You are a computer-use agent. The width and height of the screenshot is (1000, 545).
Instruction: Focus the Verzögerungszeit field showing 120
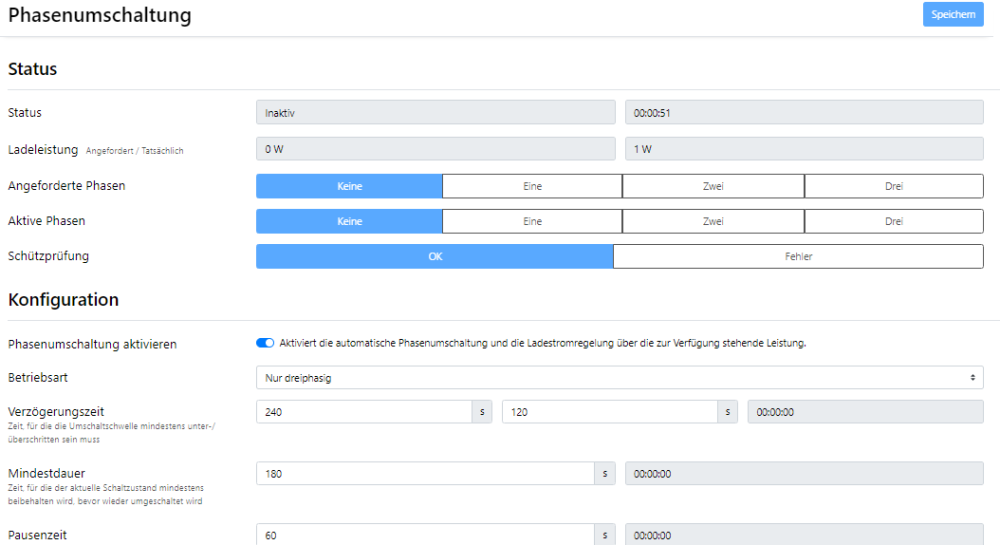point(609,412)
